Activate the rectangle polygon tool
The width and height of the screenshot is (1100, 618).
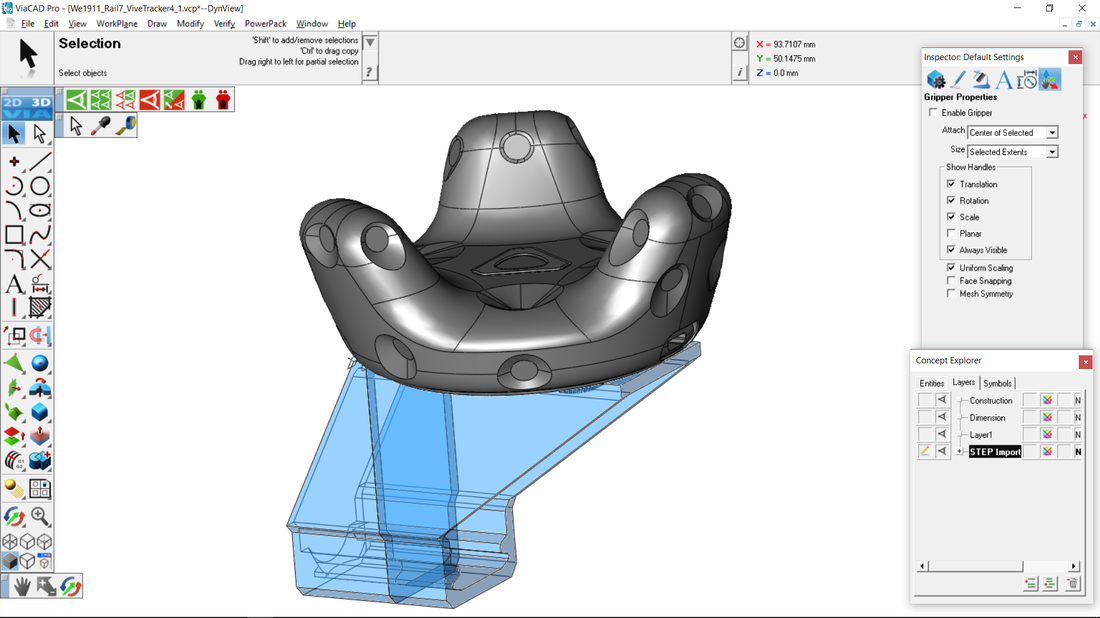[x=14, y=235]
